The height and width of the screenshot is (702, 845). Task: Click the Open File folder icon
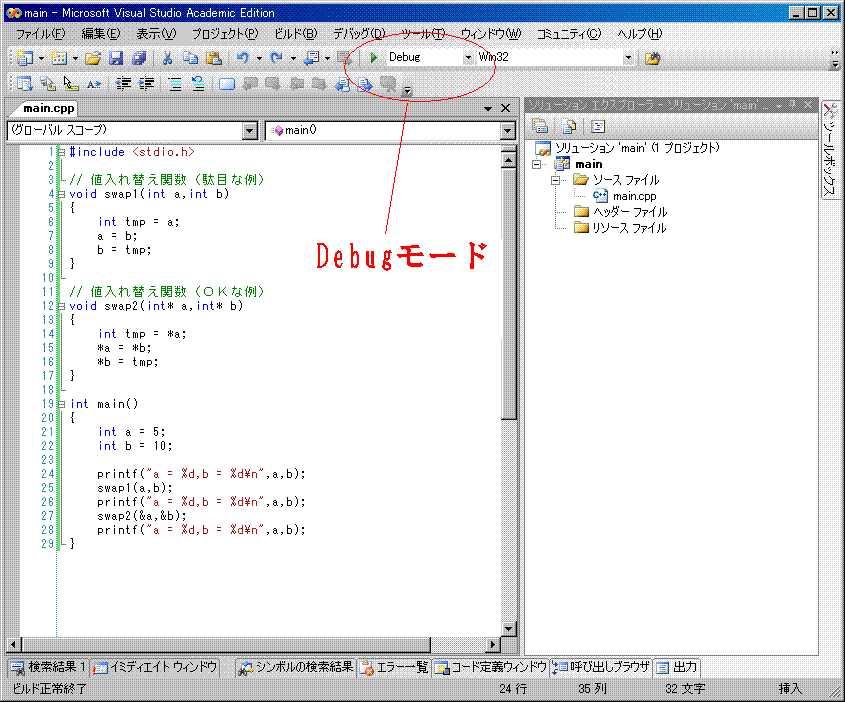tap(93, 58)
